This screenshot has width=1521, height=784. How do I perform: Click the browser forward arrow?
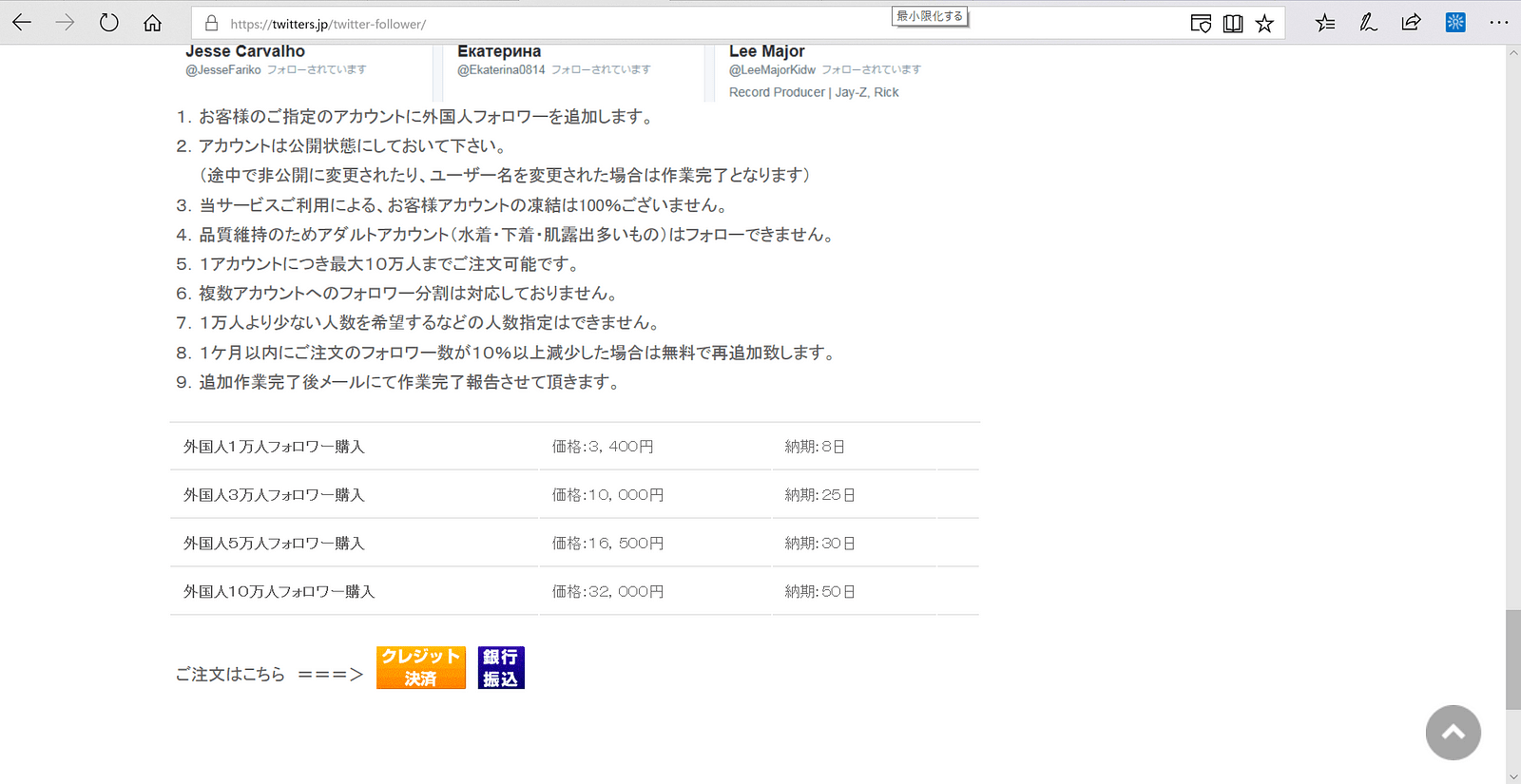pyautogui.click(x=65, y=23)
